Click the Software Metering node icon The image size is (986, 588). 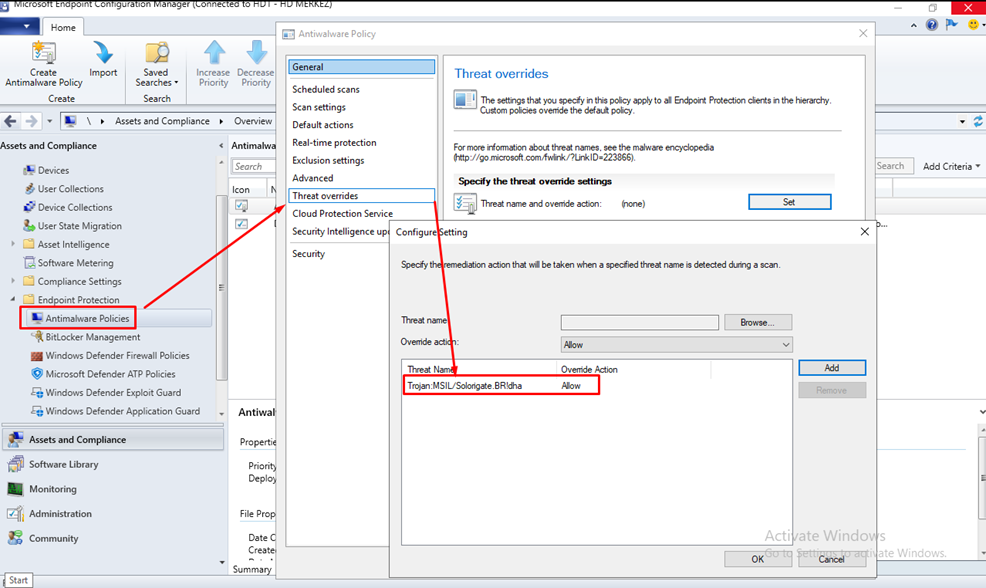(x=29, y=263)
